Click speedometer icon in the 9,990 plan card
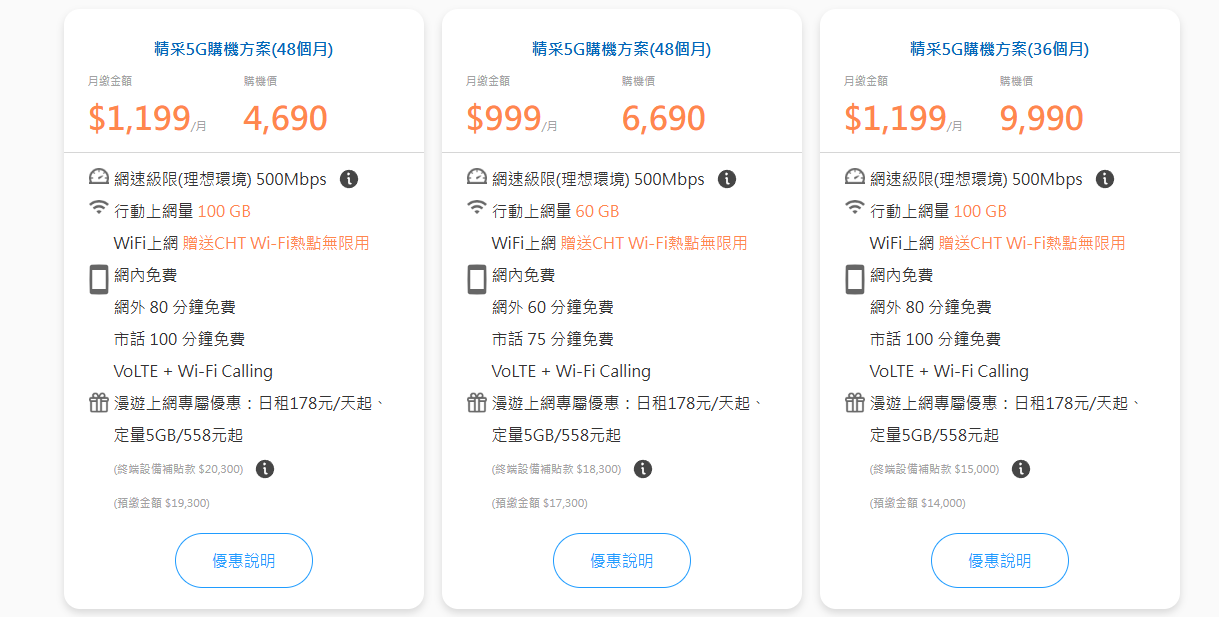Screen dimensions: 1219x617 point(855,177)
